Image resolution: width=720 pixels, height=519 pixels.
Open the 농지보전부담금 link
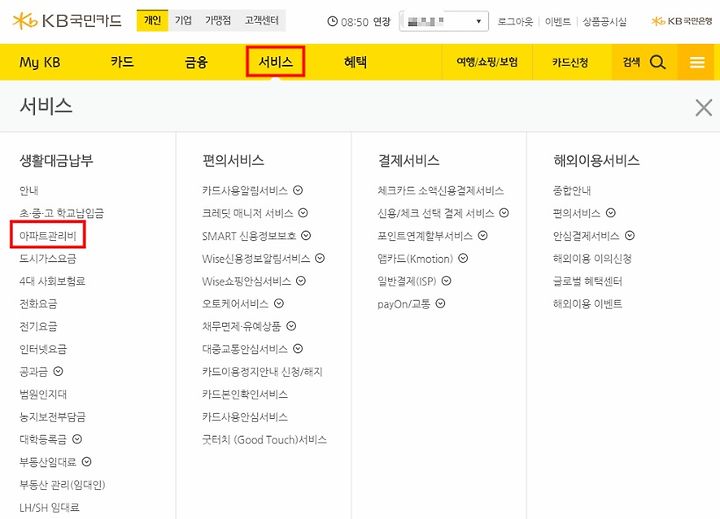point(52,417)
